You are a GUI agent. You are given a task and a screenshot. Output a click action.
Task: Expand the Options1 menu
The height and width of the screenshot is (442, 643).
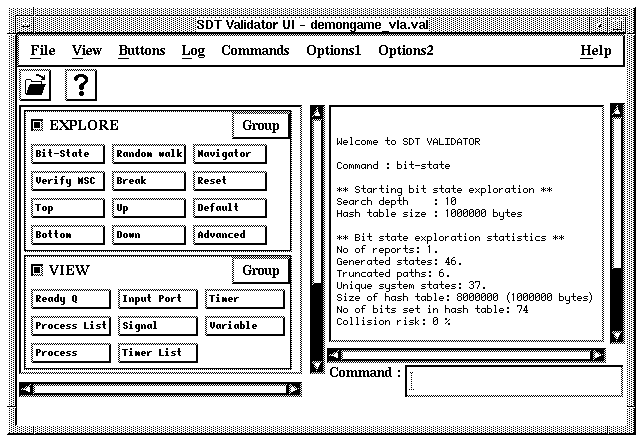coord(333,51)
